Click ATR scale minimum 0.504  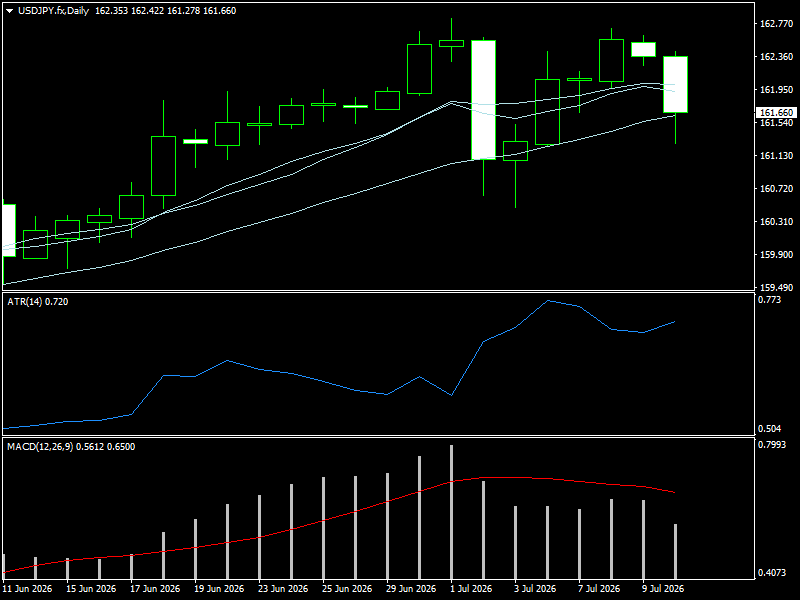(769, 429)
